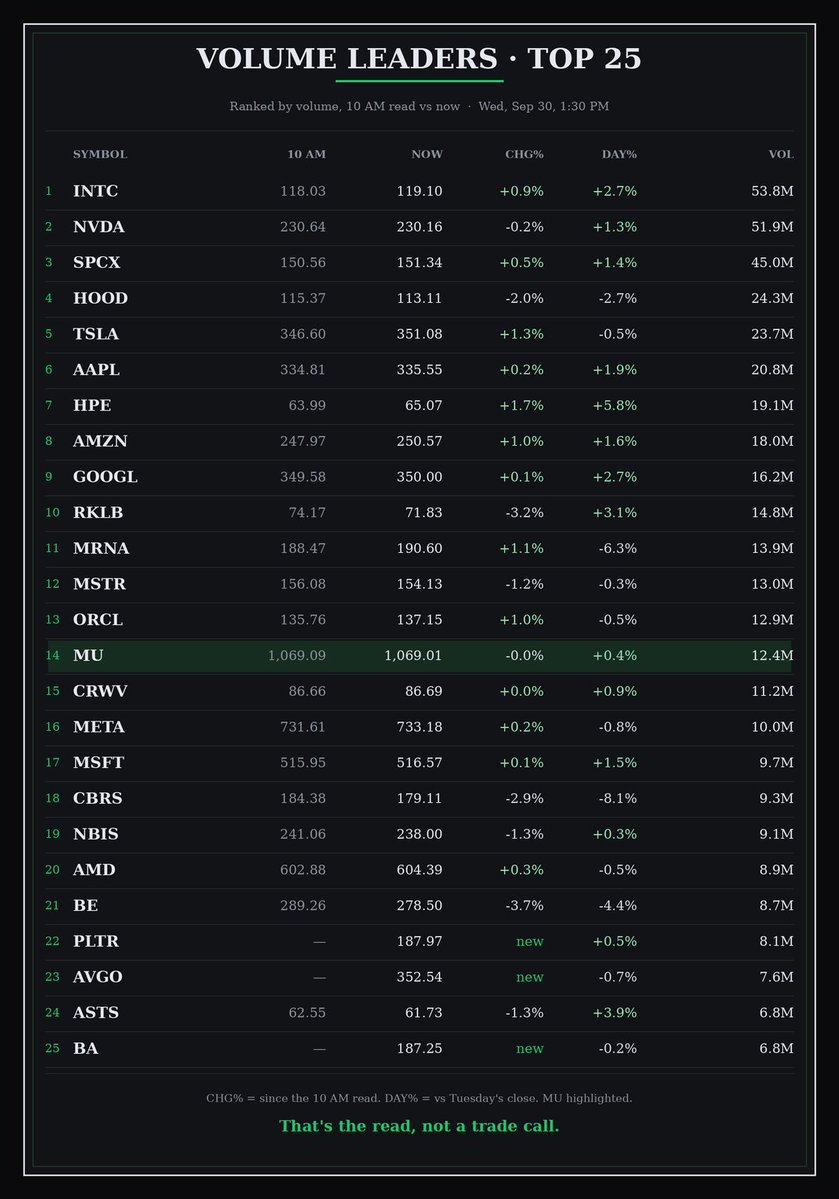
Task: Click MRNA's day change -6.3%
Action: (x=618, y=548)
